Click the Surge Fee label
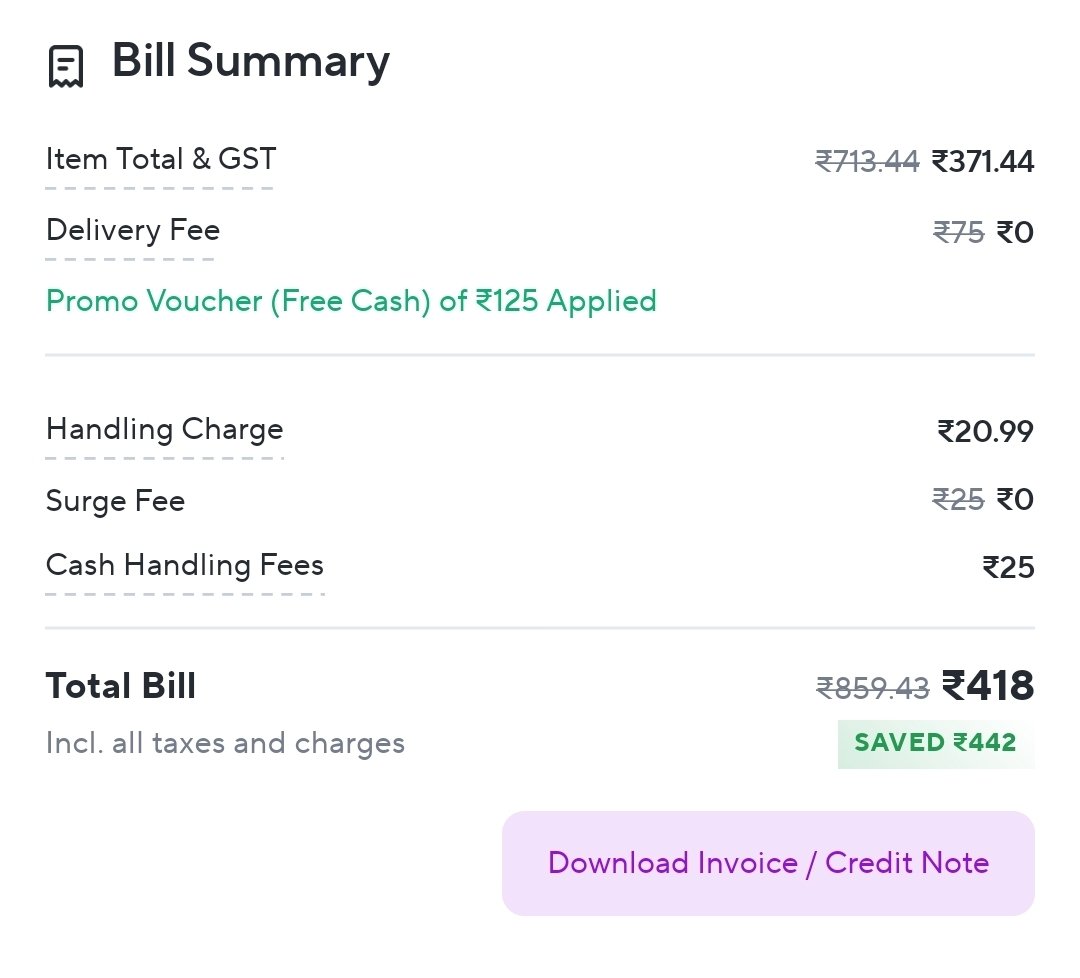The height and width of the screenshot is (978, 1080). click(x=115, y=500)
